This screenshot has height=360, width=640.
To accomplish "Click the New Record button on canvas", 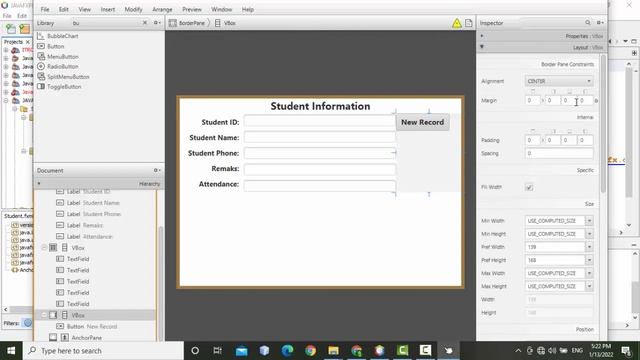I will pos(422,122).
